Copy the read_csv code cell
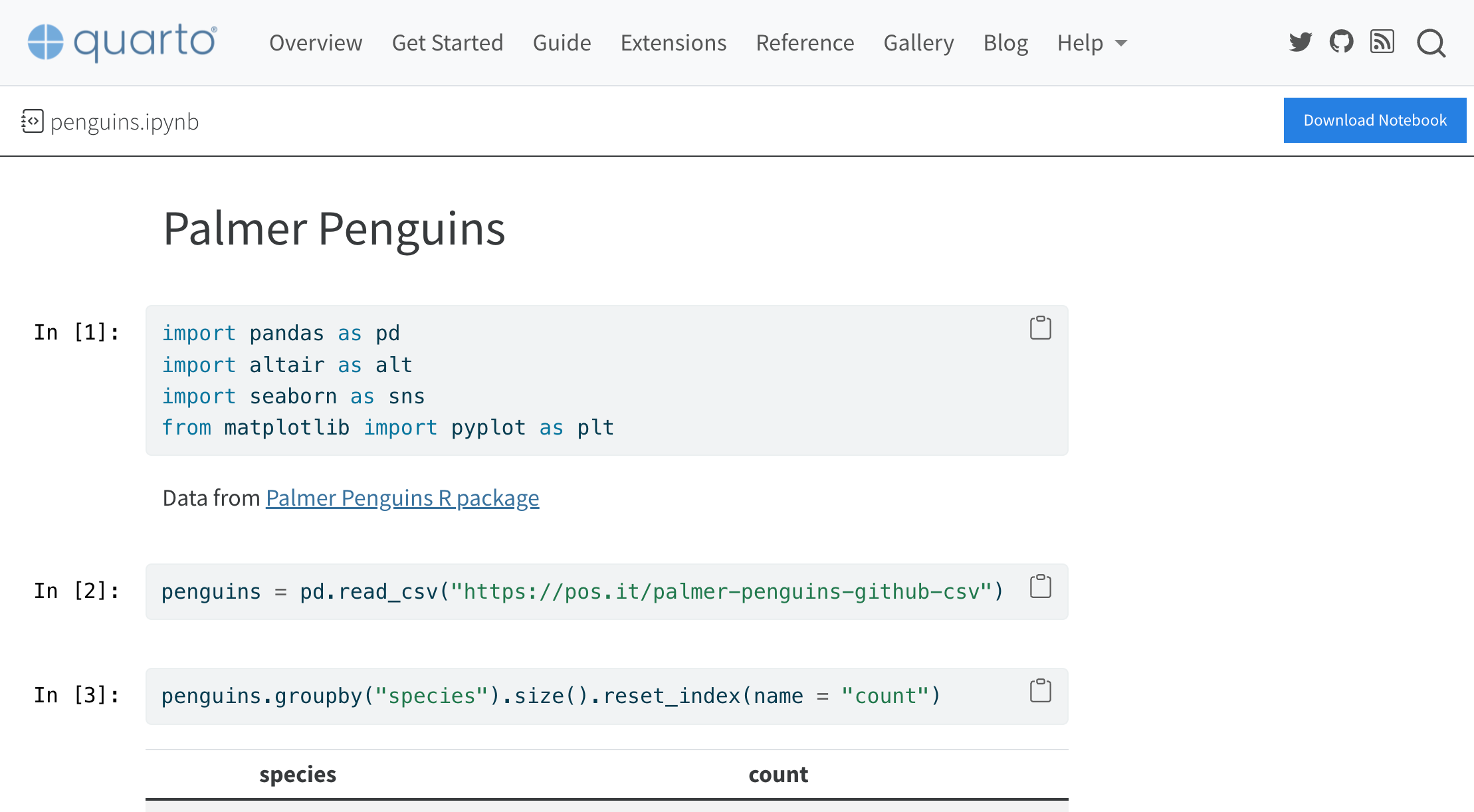The width and height of the screenshot is (1474, 812). (x=1040, y=587)
